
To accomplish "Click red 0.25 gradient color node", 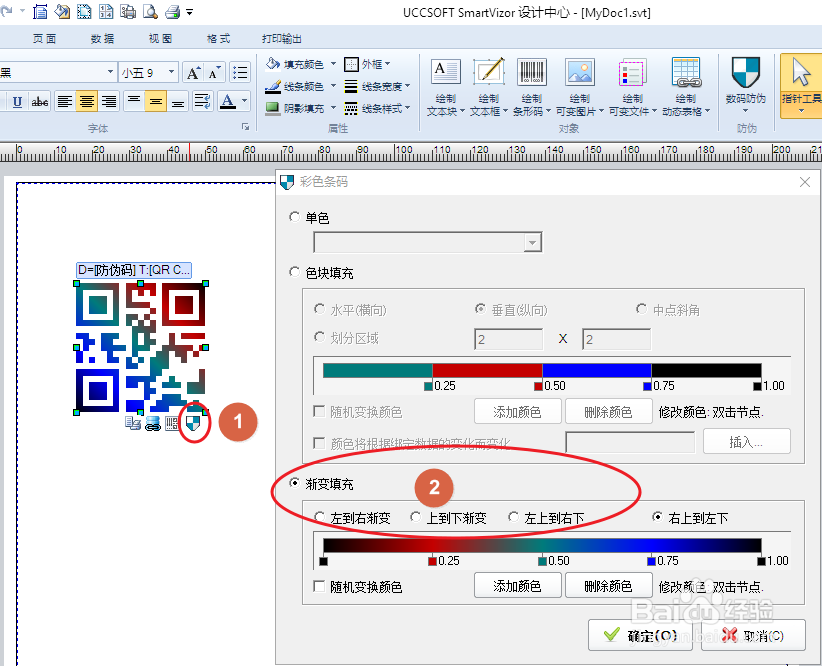I will (x=432, y=561).
